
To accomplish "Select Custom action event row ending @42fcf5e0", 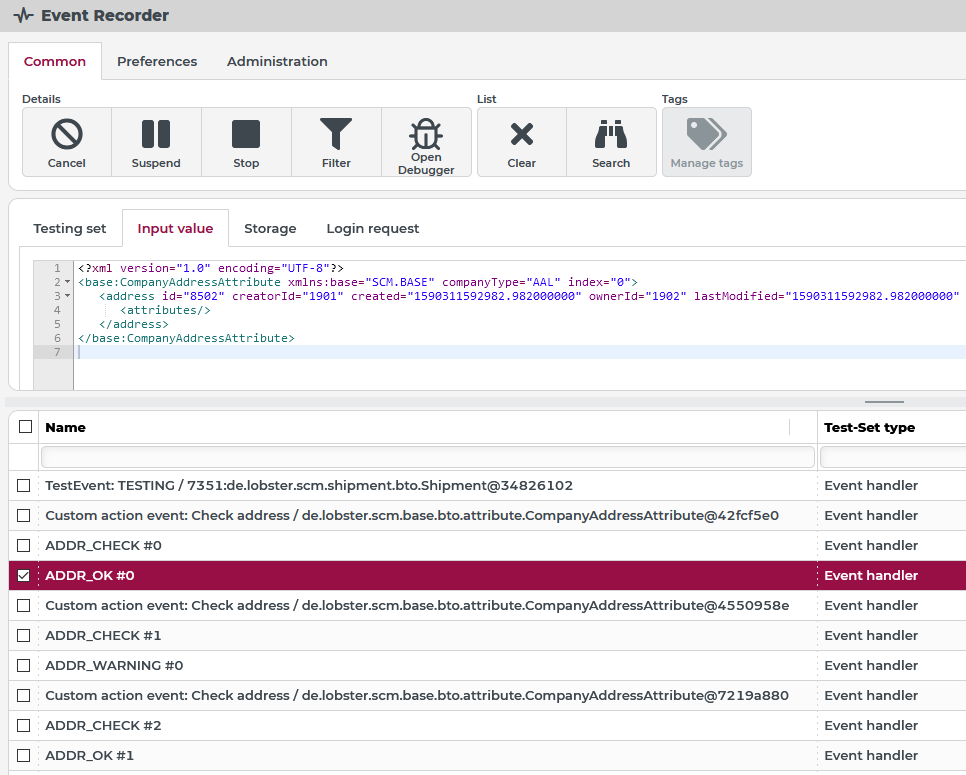I will [412, 515].
